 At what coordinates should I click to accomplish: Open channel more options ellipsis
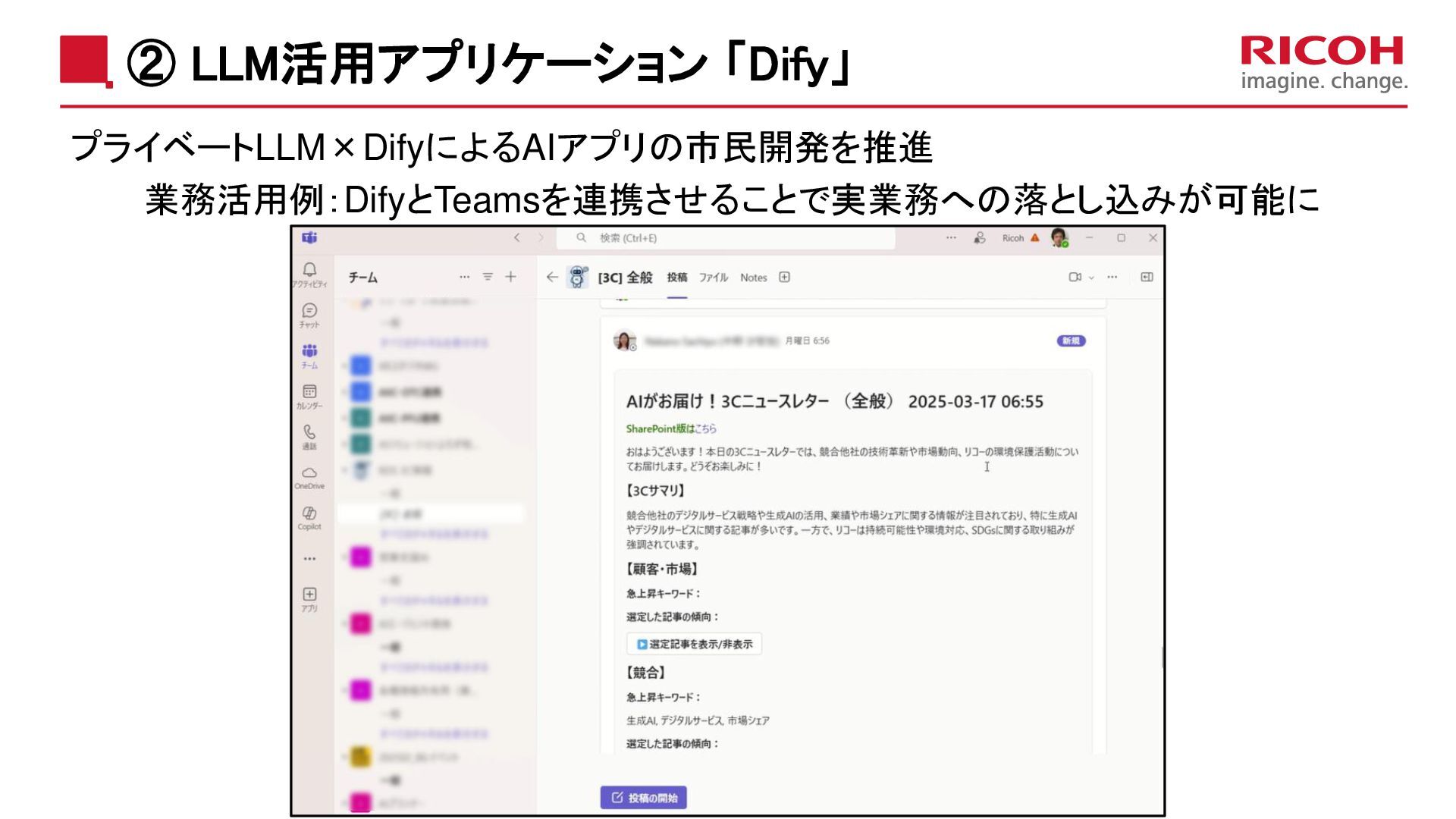click(1112, 278)
